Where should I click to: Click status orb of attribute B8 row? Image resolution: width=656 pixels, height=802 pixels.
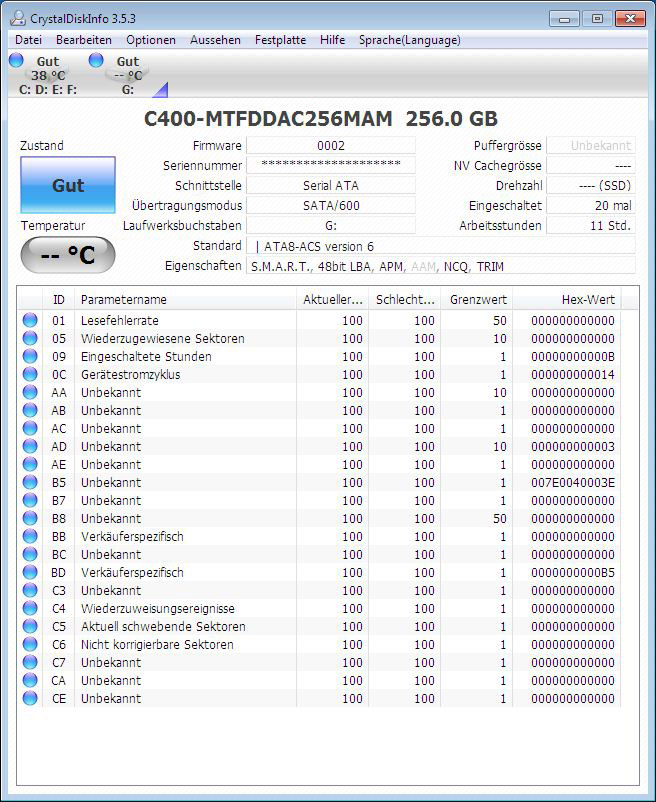click(x=30, y=518)
